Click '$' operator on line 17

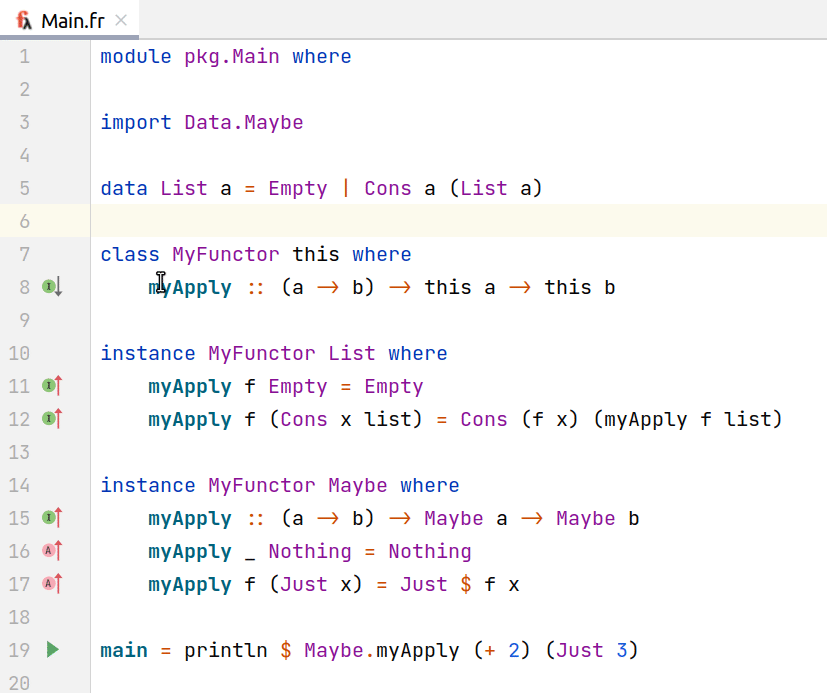point(466,584)
